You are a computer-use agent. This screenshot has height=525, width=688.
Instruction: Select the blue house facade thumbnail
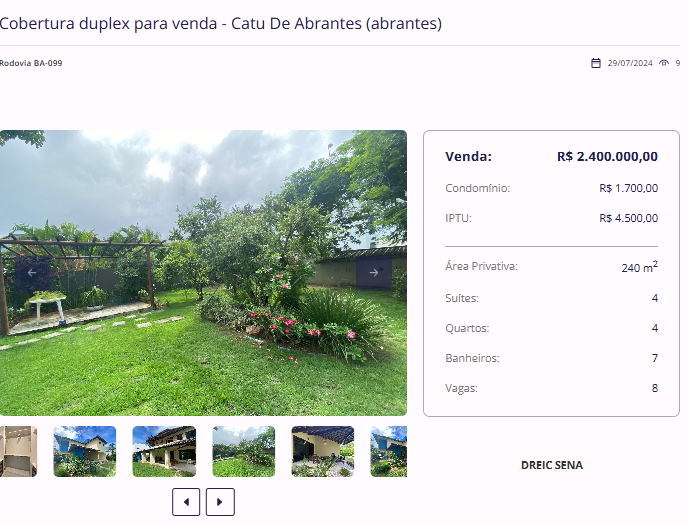tap(85, 451)
